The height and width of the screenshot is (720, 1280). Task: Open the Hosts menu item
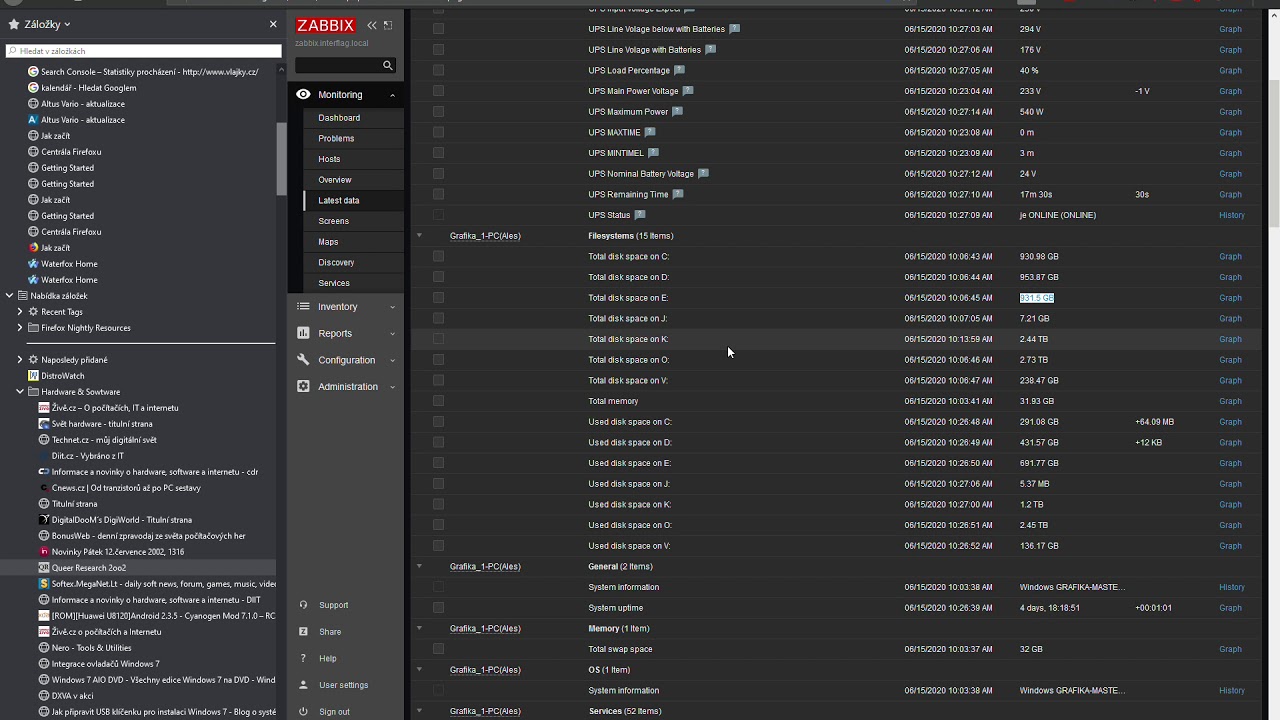pyautogui.click(x=329, y=159)
